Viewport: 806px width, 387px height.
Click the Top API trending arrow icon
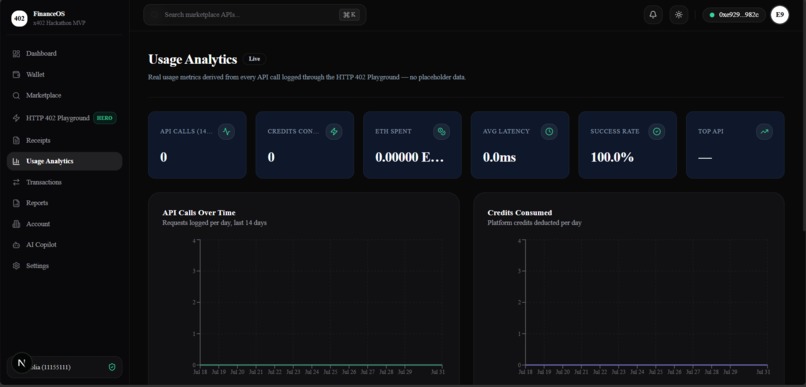click(x=764, y=132)
